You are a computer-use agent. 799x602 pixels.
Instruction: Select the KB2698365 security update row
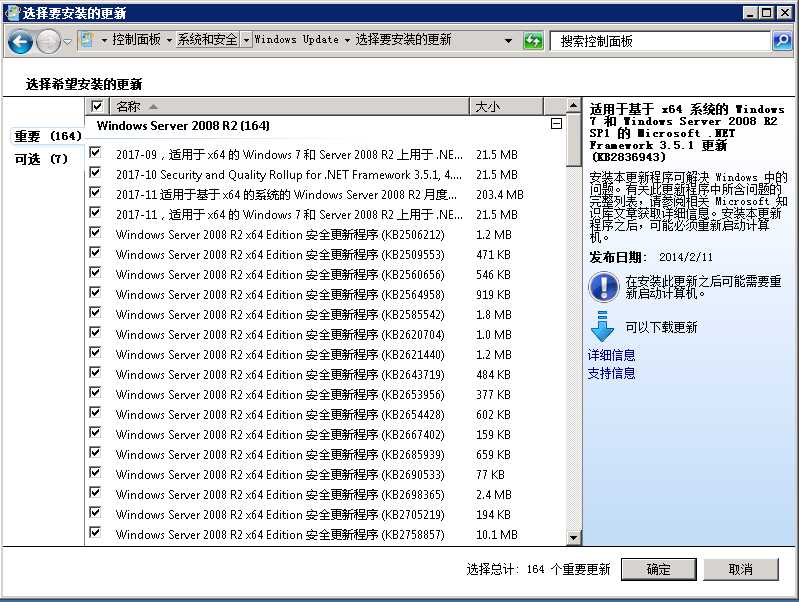click(x=325, y=494)
